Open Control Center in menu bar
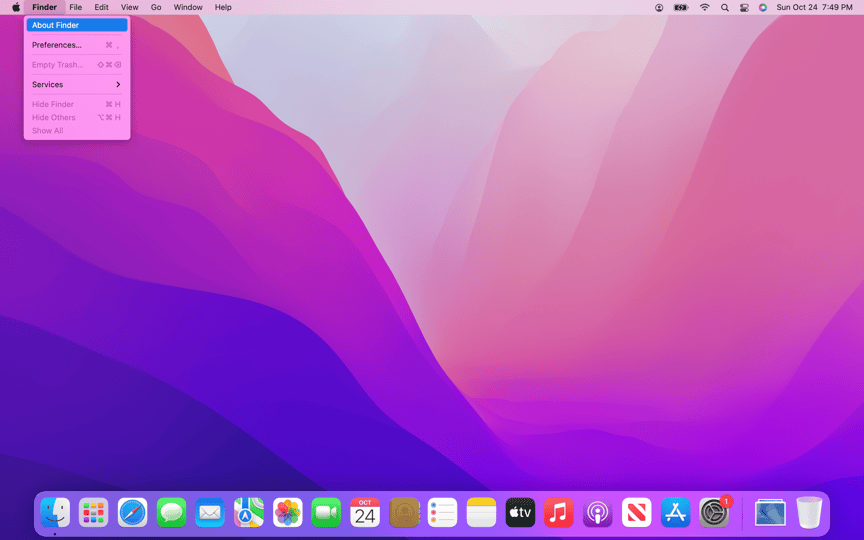This screenshot has height=540, width=864. [744, 7]
